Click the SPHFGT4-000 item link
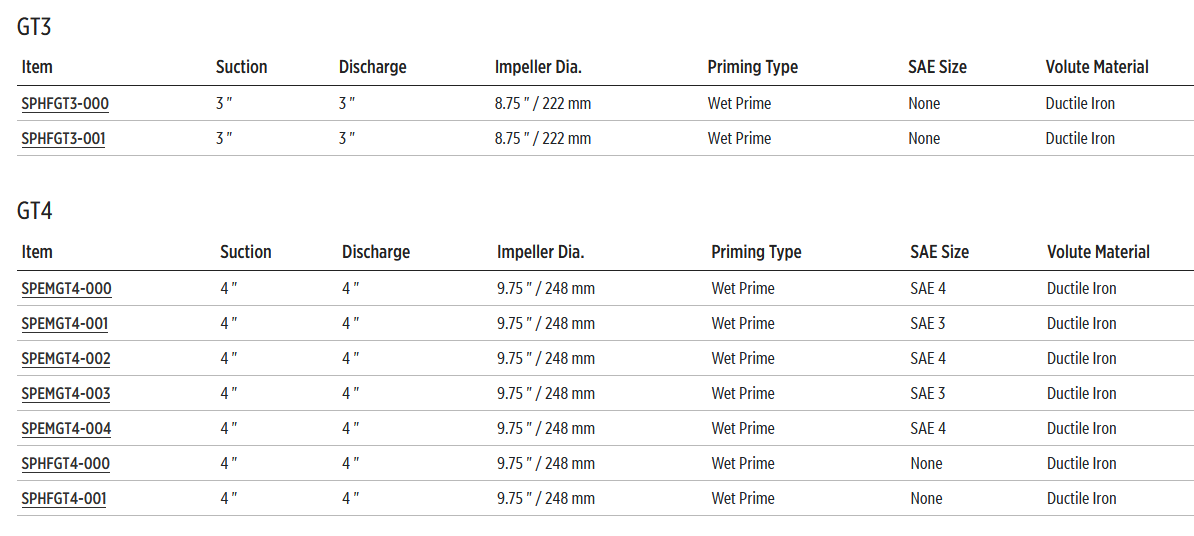 click(x=65, y=464)
